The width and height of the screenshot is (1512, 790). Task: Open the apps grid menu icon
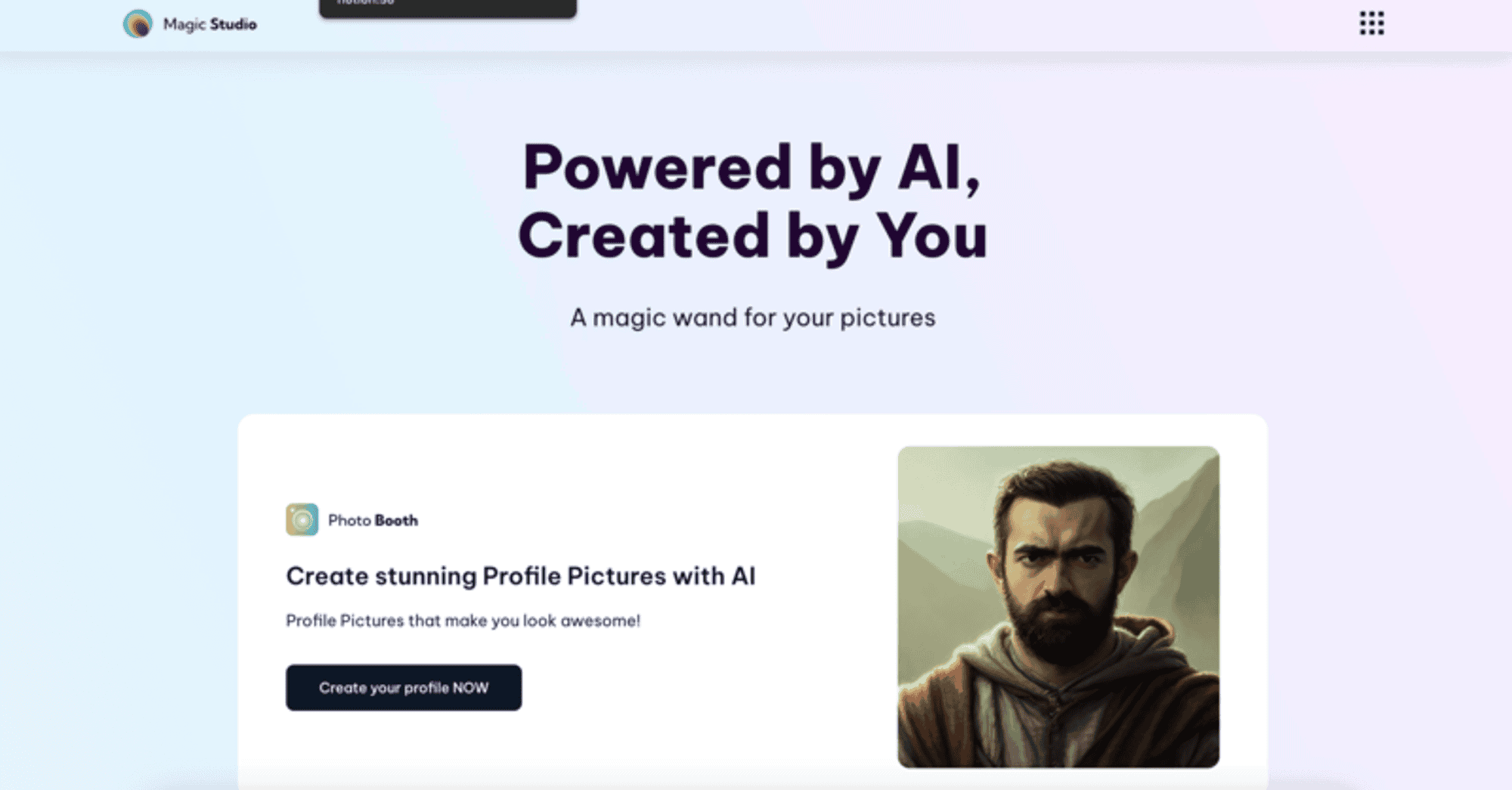coord(1371,23)
